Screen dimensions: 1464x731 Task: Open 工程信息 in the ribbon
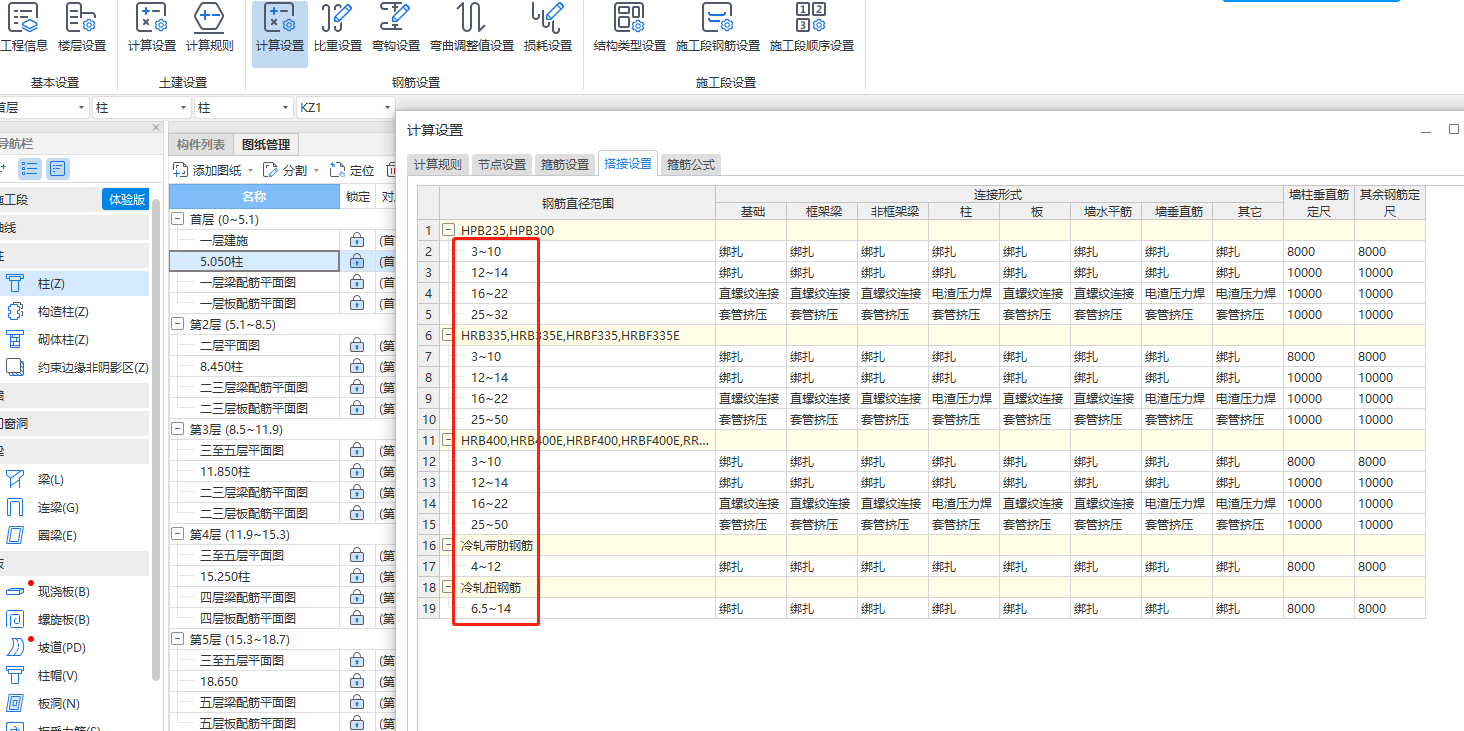pyautogui.click(x=23, y=28)
